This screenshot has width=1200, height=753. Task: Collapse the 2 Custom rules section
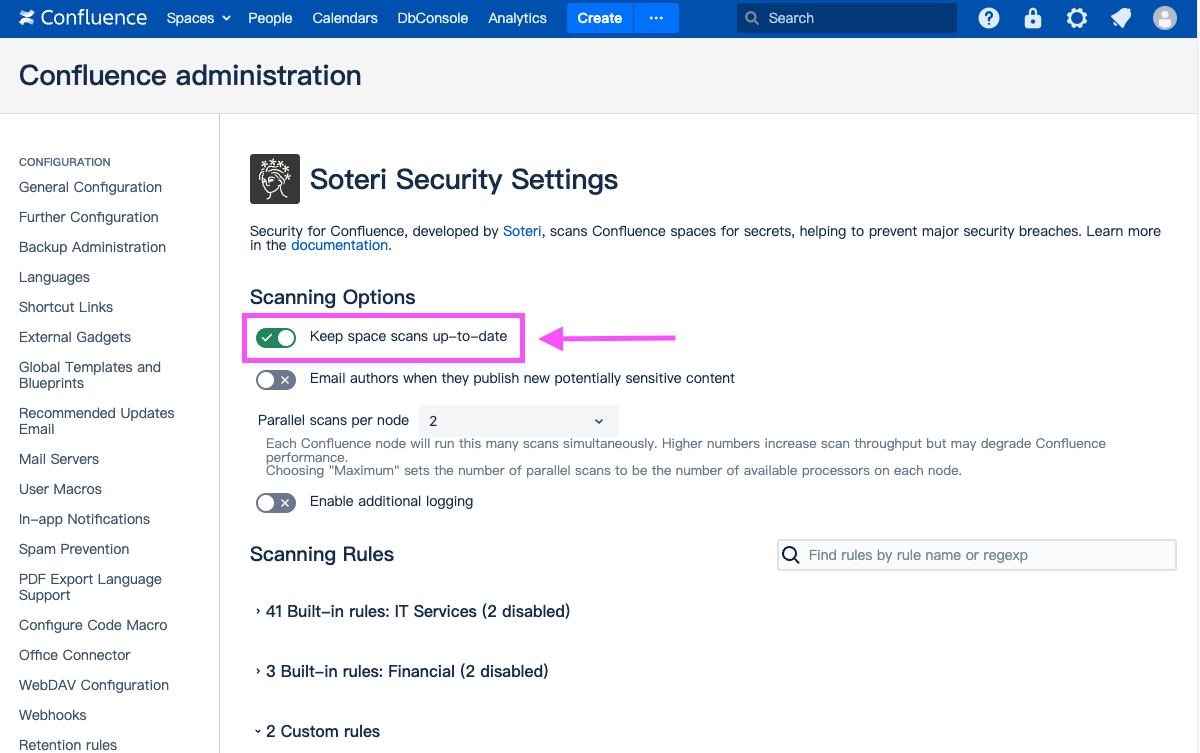322,731
